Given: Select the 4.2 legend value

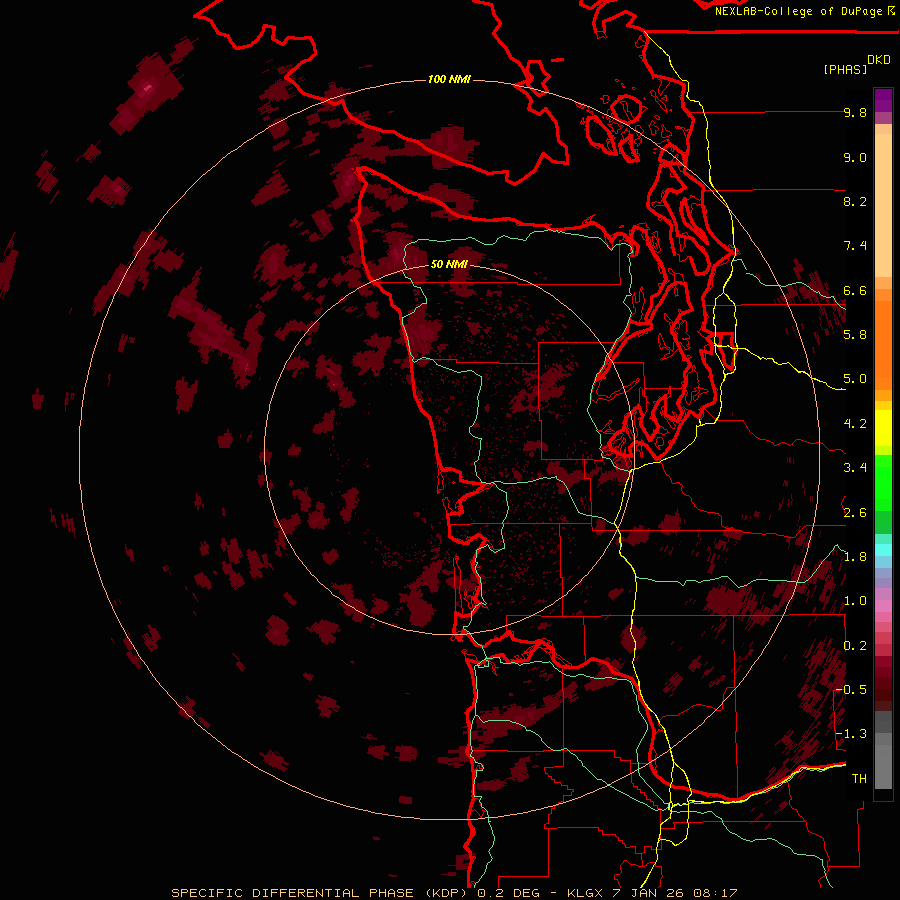Looking at the screenshot, I should point(855,424).
